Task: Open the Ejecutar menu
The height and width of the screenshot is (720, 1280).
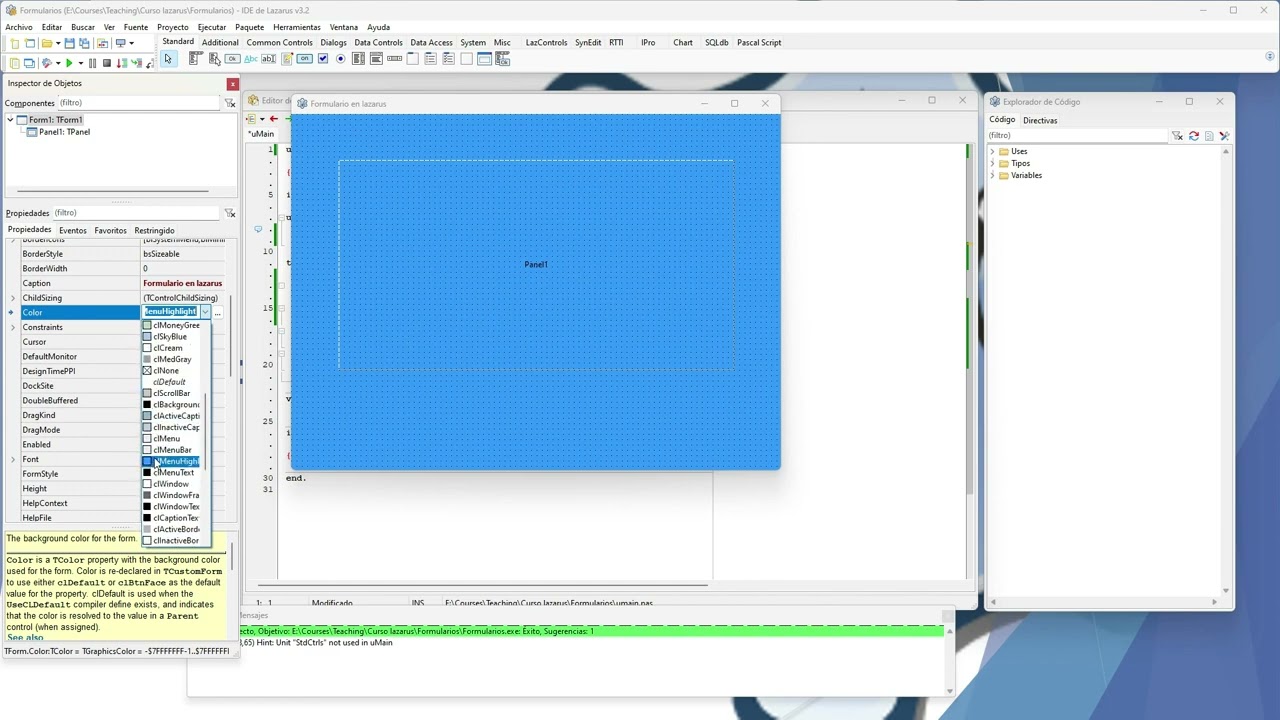Action: [211, 27]
